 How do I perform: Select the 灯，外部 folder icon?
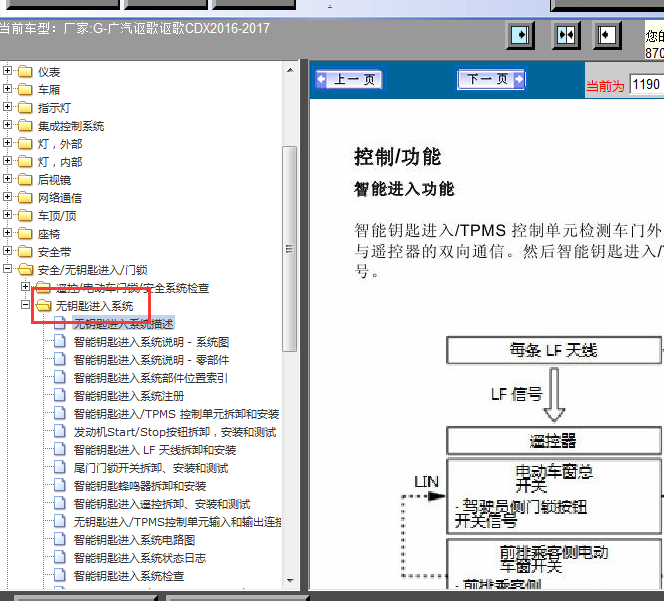tap(25, 143)
